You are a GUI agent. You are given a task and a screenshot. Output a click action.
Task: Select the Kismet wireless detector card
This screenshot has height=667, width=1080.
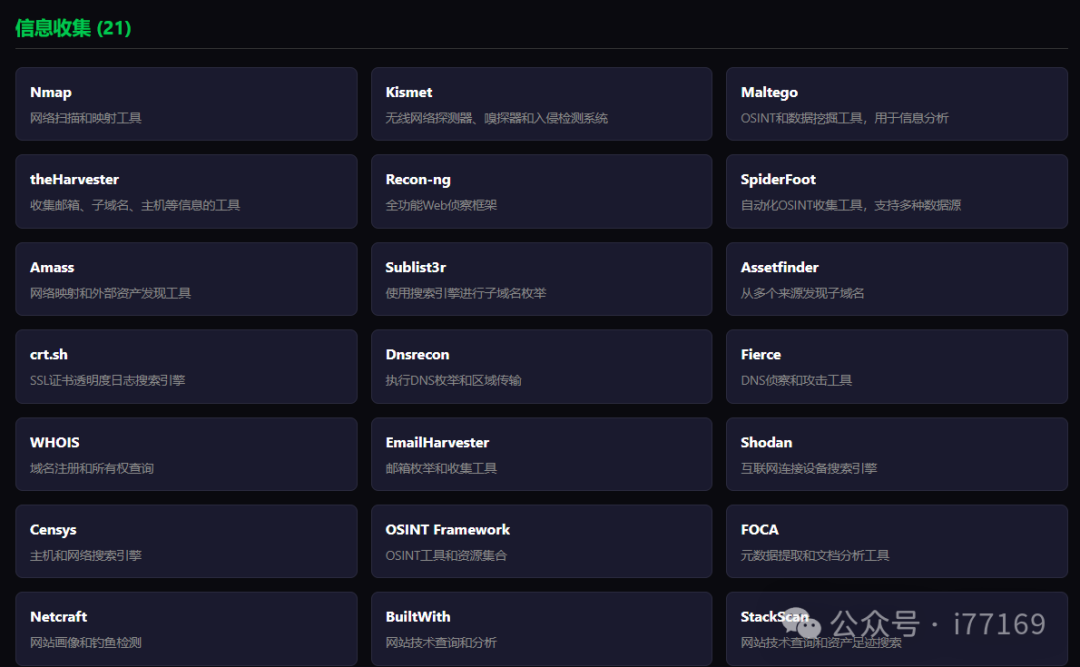coord(541,104)
